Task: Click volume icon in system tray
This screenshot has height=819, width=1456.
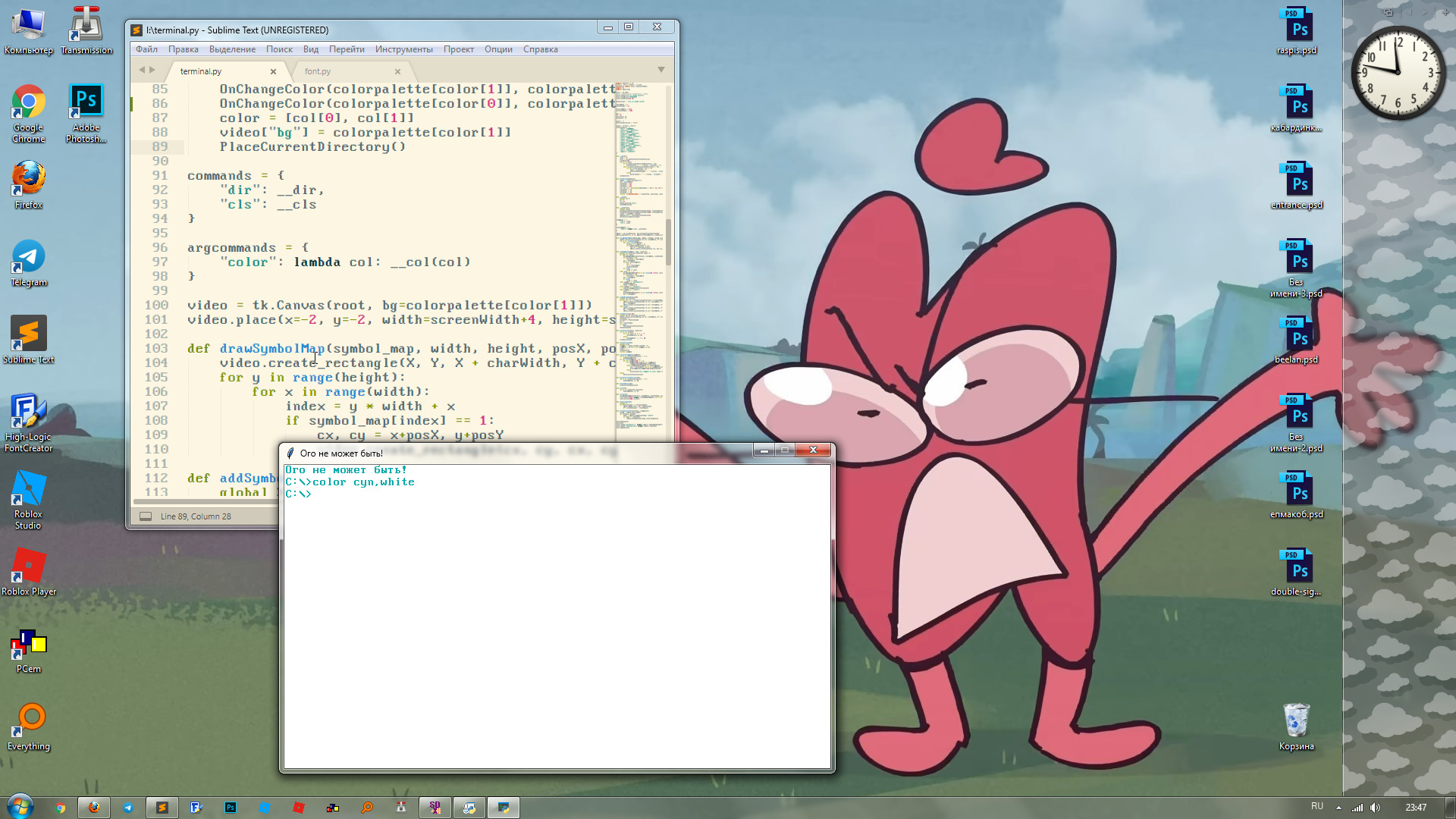Action: tap(1376, 808)
